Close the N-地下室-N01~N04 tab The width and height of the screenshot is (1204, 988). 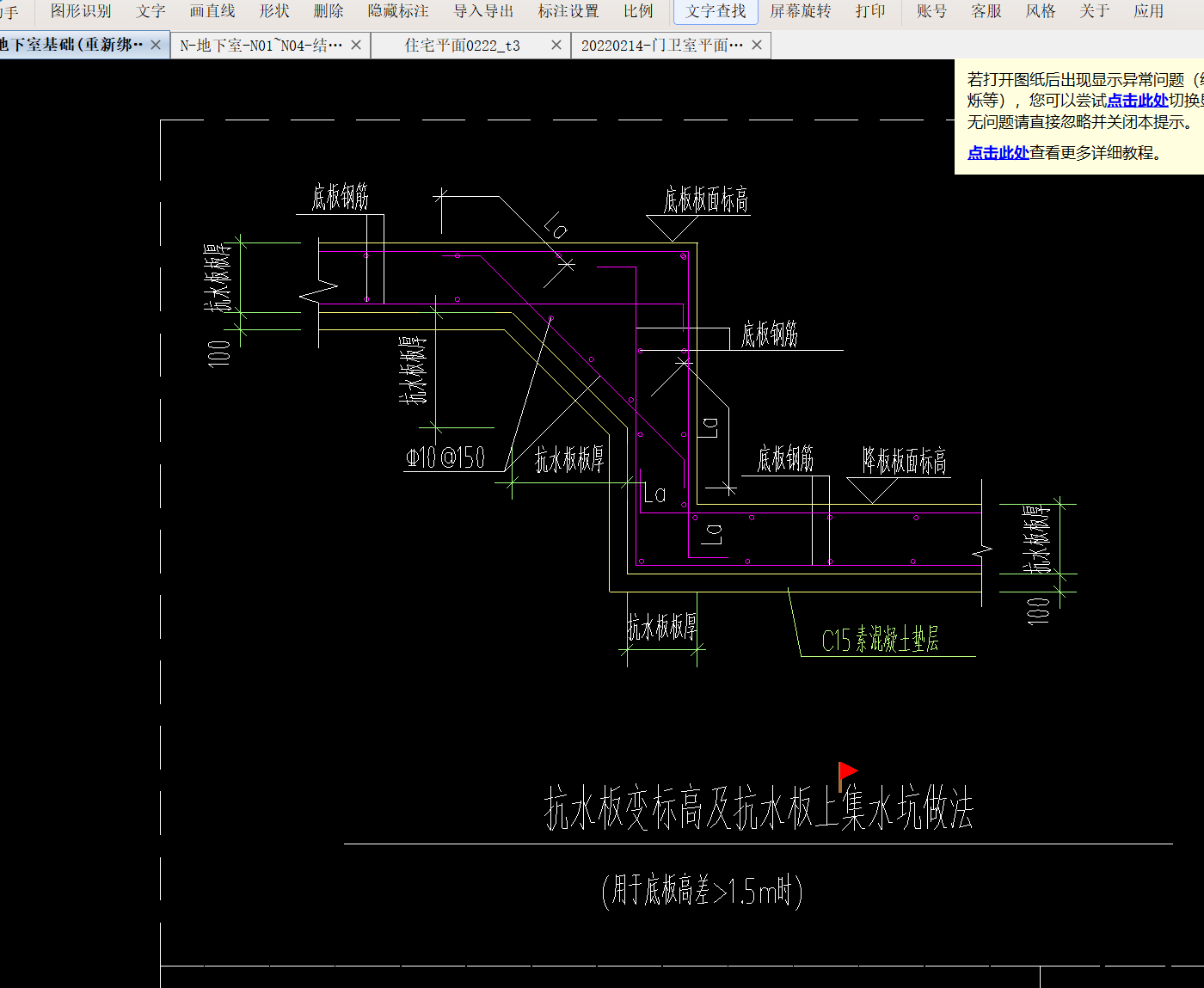point(356,45)
